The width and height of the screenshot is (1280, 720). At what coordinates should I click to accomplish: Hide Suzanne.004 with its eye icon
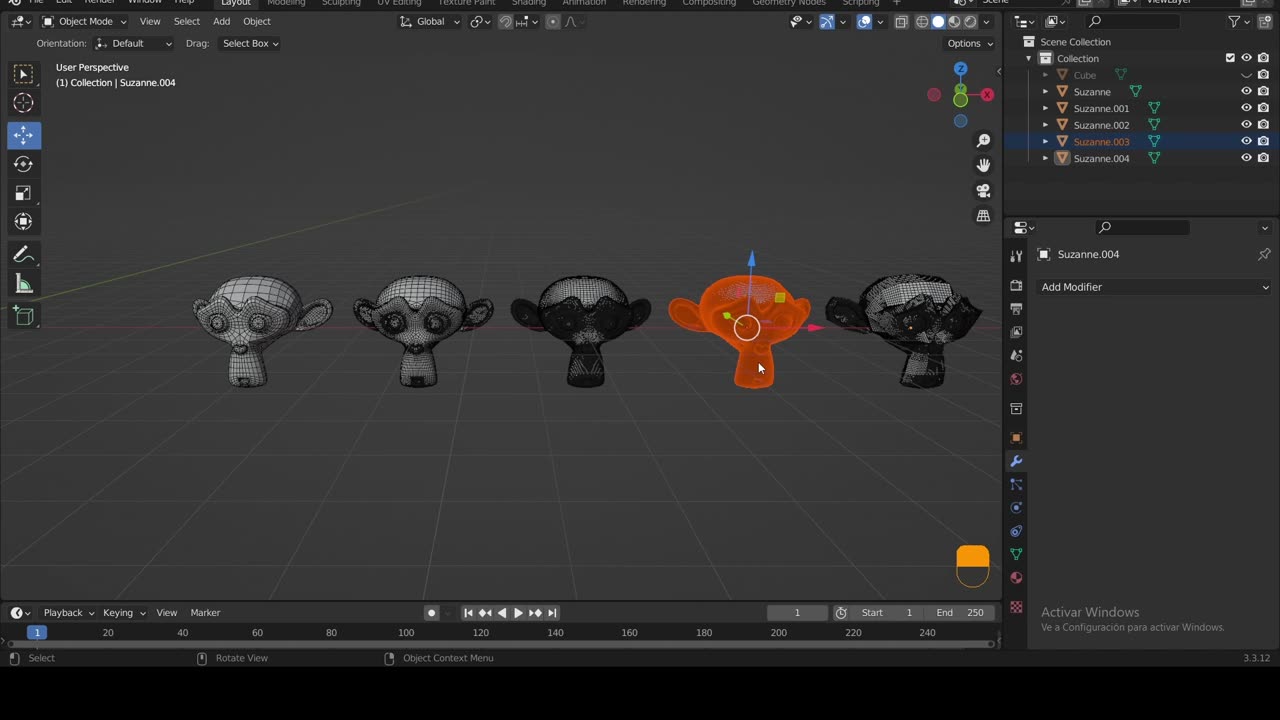pos(1246,158)
